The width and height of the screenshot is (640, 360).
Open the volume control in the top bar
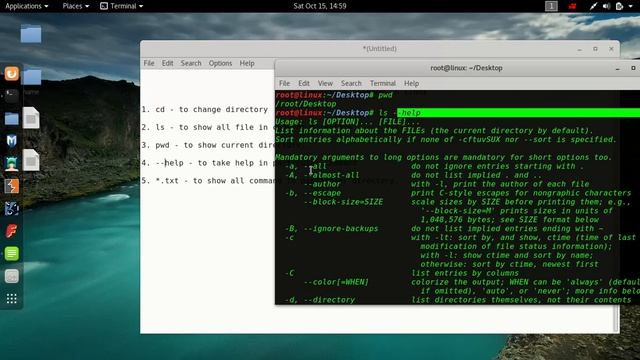(x=607, y=6)
